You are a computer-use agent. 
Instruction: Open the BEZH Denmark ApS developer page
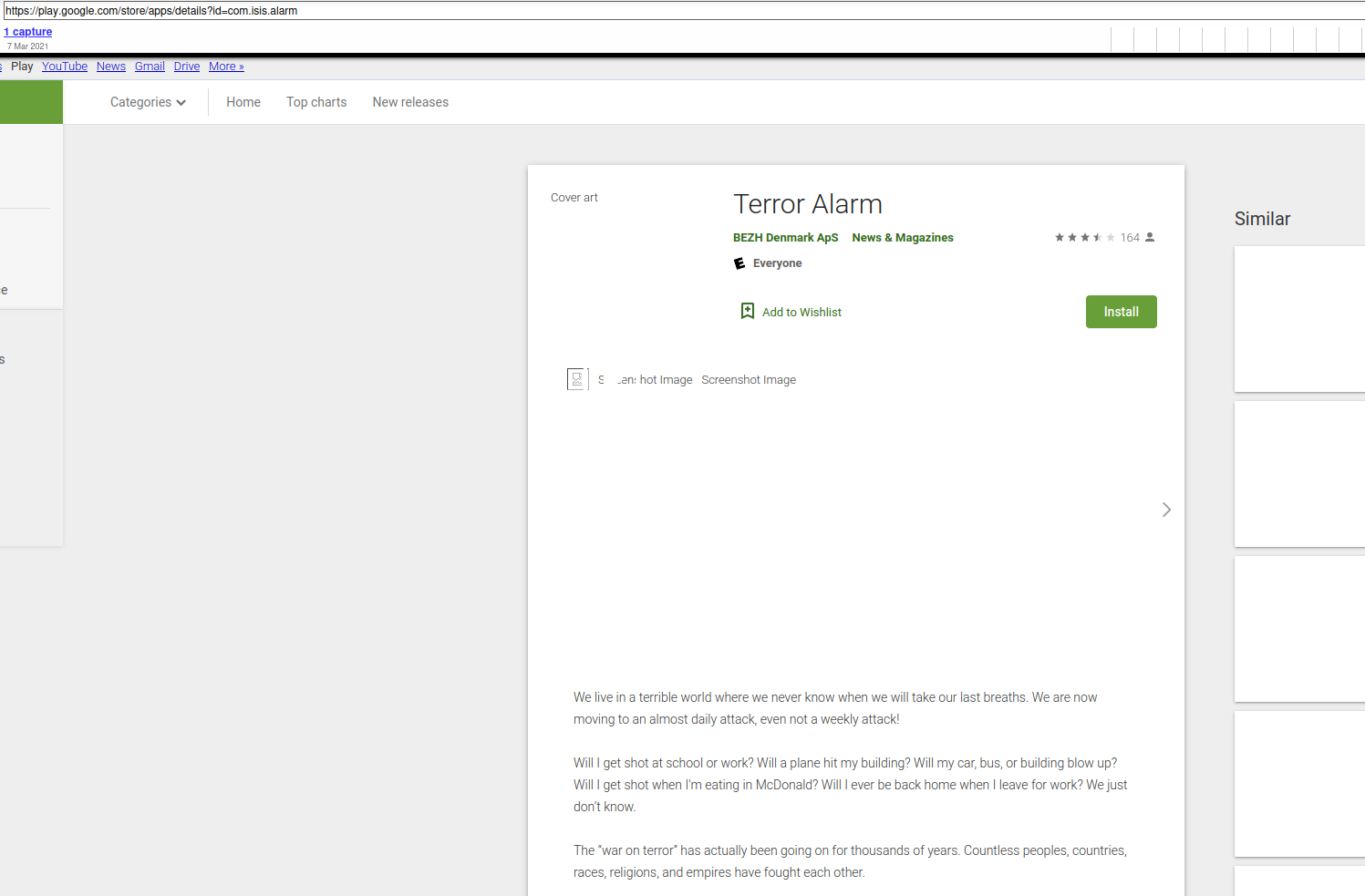(x=785, y=238)
